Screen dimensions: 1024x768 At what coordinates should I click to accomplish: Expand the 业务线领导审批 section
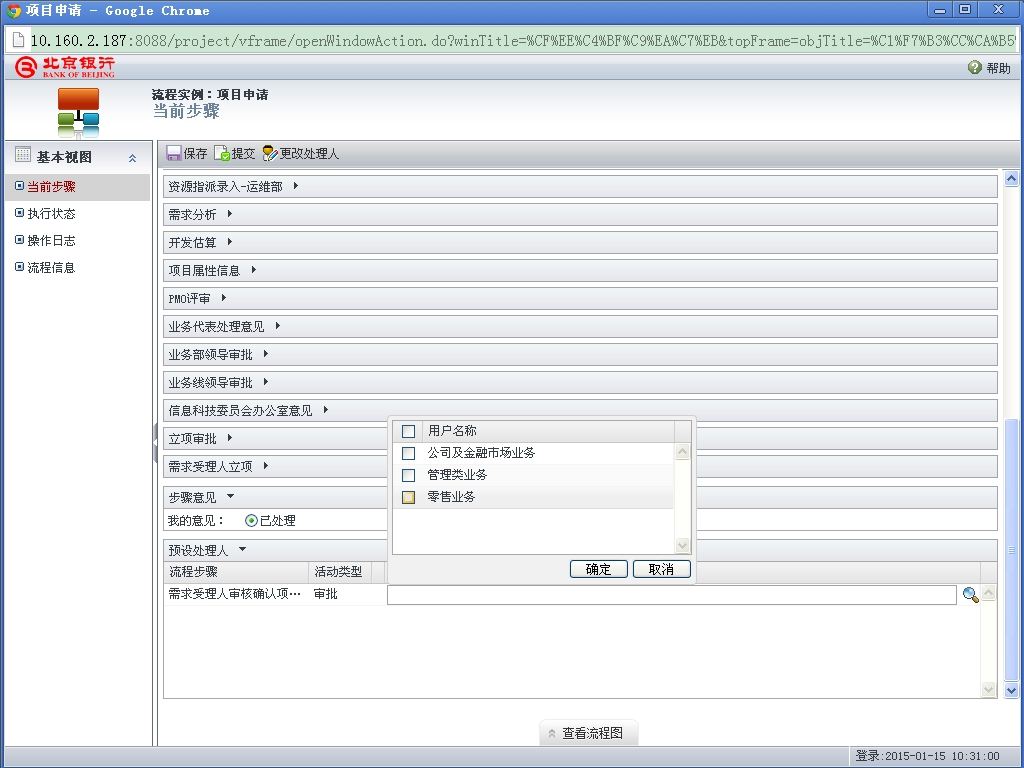coord(266,382)
